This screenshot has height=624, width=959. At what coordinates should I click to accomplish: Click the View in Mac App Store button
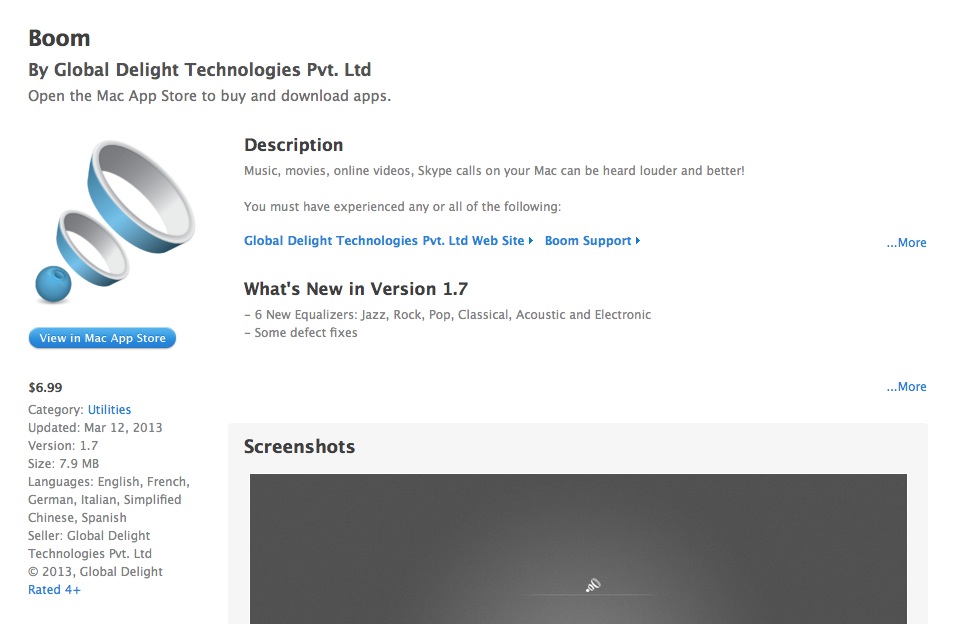(102, 338)
